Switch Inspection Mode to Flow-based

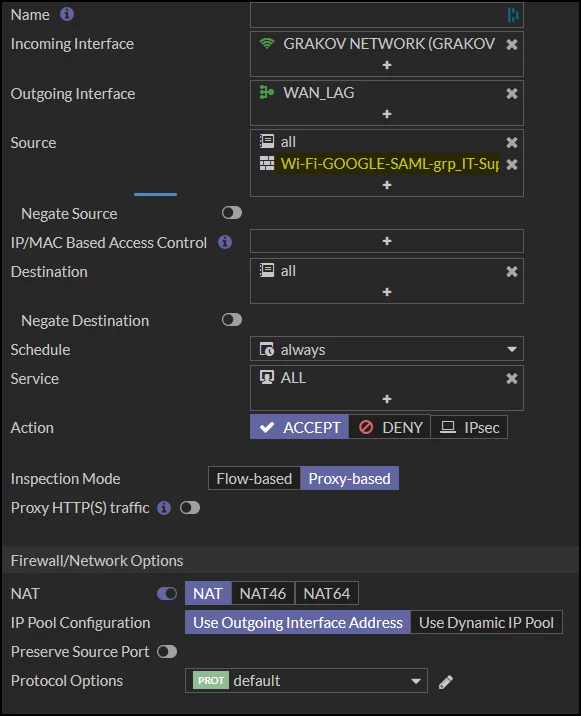(x=254, y=478)
